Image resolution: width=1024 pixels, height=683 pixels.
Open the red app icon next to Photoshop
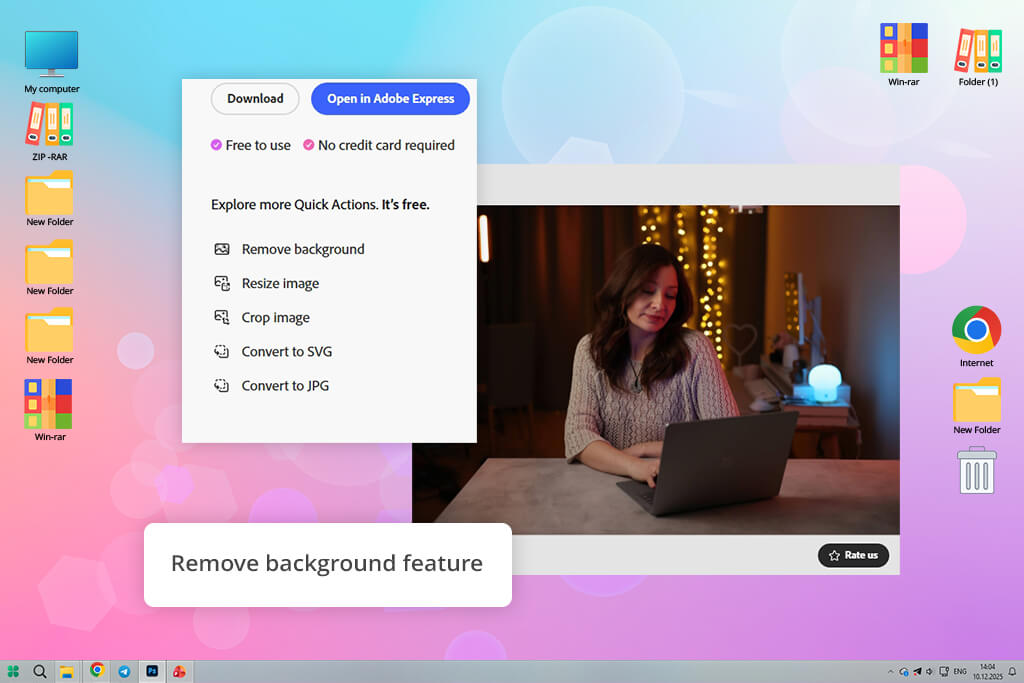pos(179,671)
